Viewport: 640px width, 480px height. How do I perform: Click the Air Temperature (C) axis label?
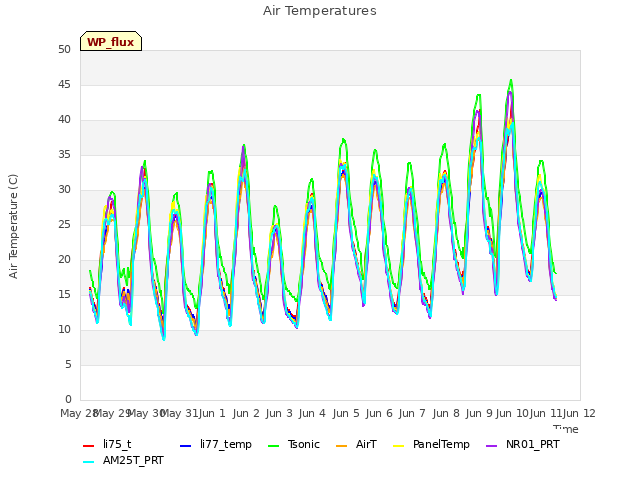[x=13, y=227]
